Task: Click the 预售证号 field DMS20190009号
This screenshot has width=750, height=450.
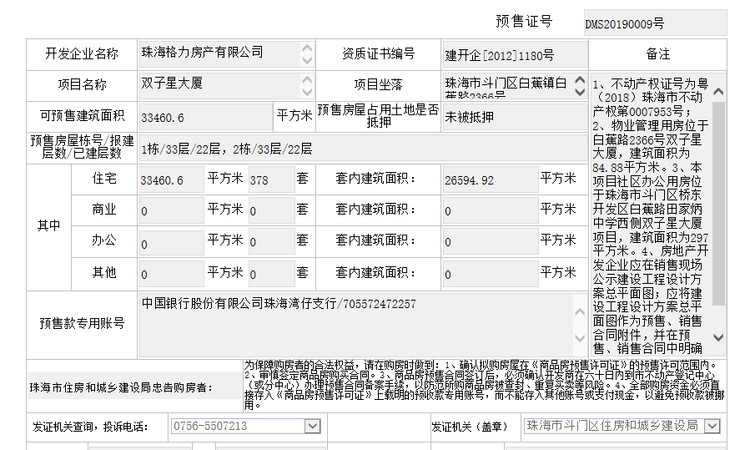Action: point(655,22)
